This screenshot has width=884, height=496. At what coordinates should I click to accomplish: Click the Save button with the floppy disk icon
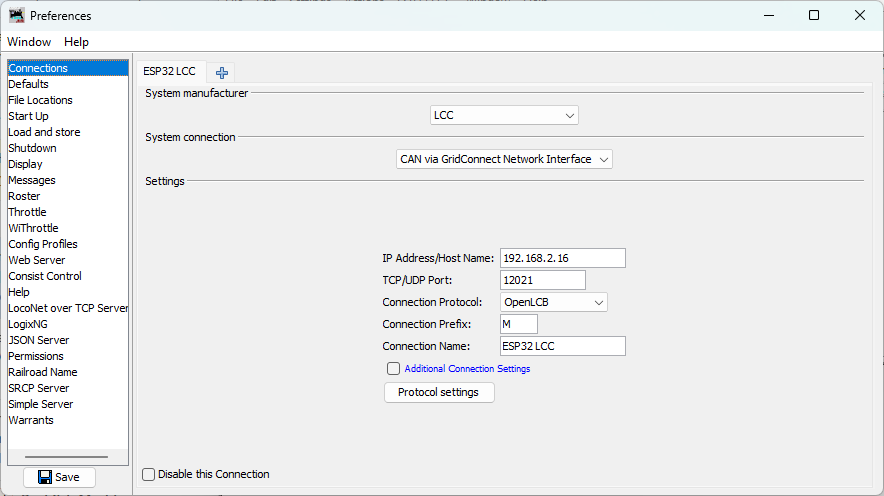[x=59, y=477]
